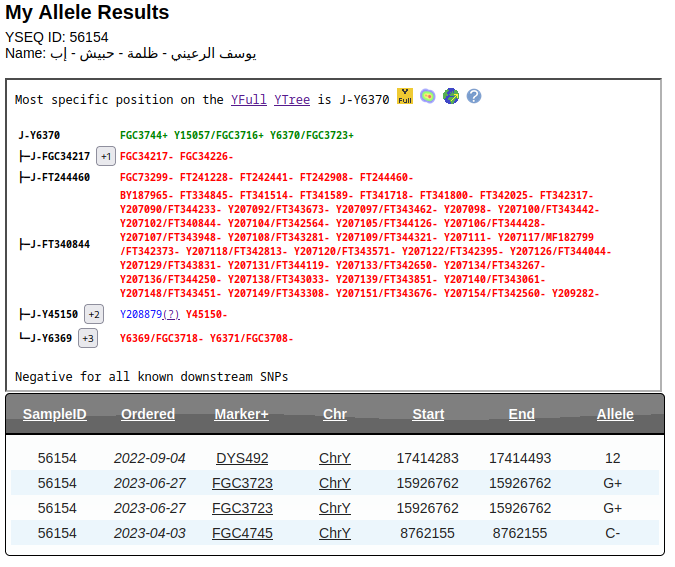The image size is (675, 567).
Task: Click the Negative for all known downstream SNPs text
Action: 152,377
